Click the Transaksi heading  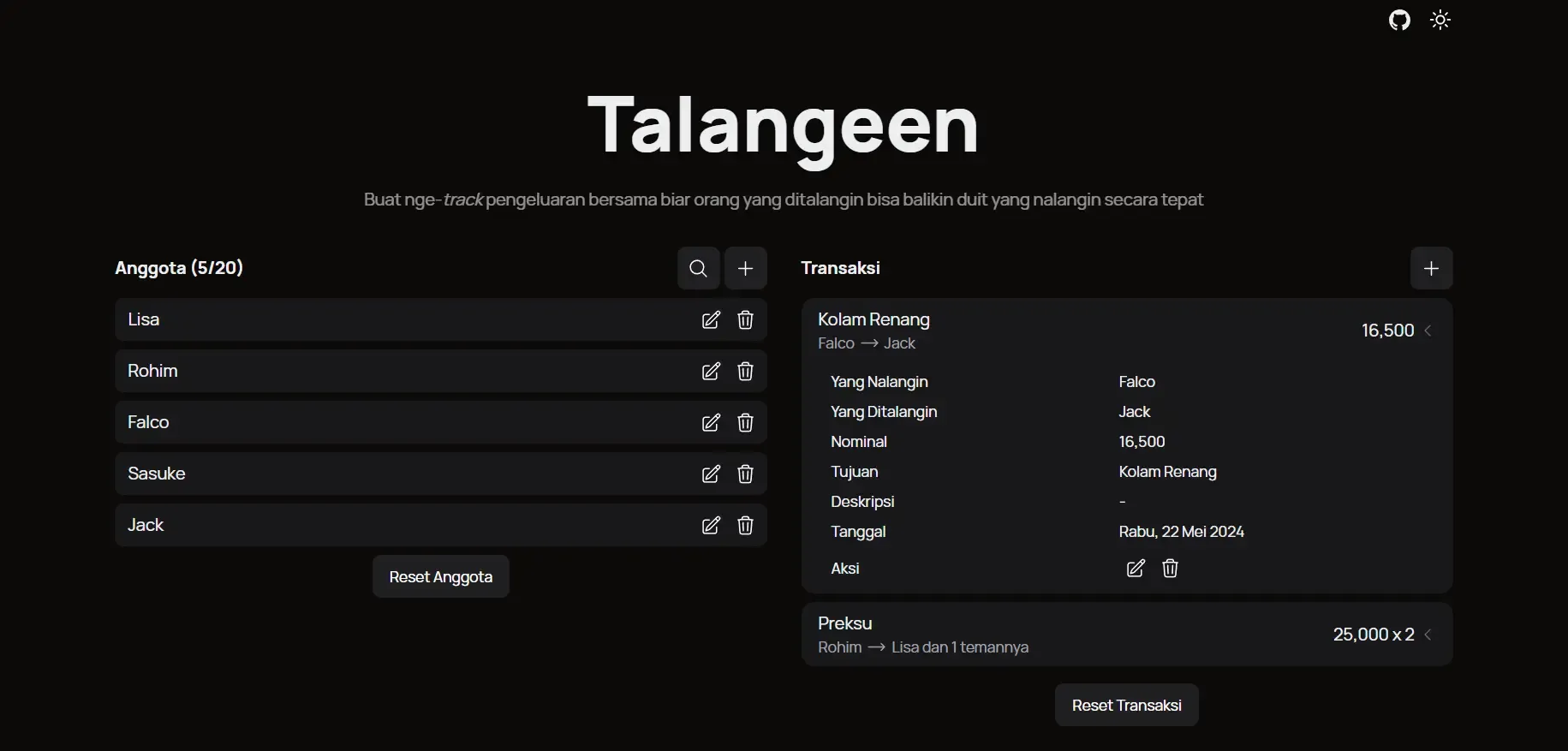(x=840, y=268)
